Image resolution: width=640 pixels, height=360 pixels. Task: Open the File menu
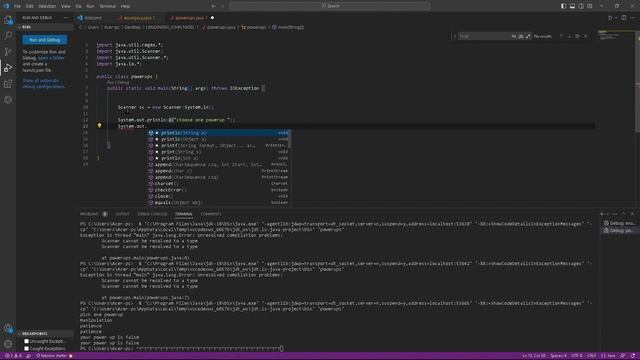17,6
